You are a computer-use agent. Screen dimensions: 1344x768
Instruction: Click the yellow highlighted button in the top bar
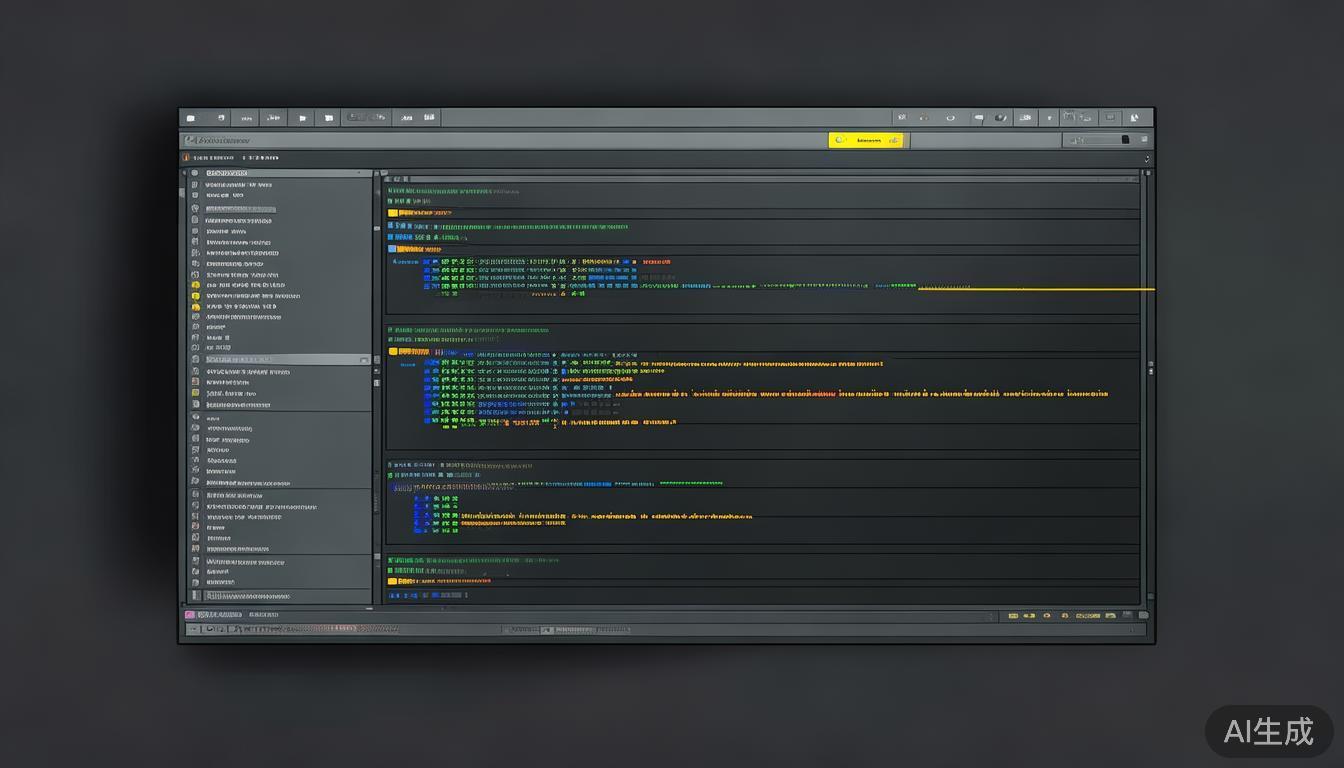point(866,140)
